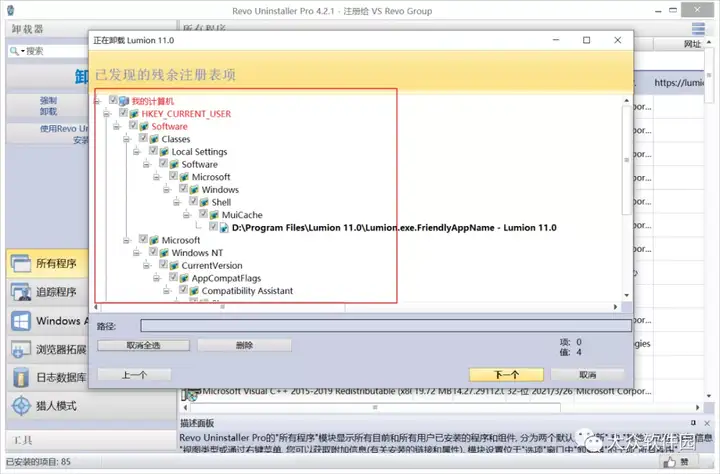Click the 路径 path field

coord(386,326)
